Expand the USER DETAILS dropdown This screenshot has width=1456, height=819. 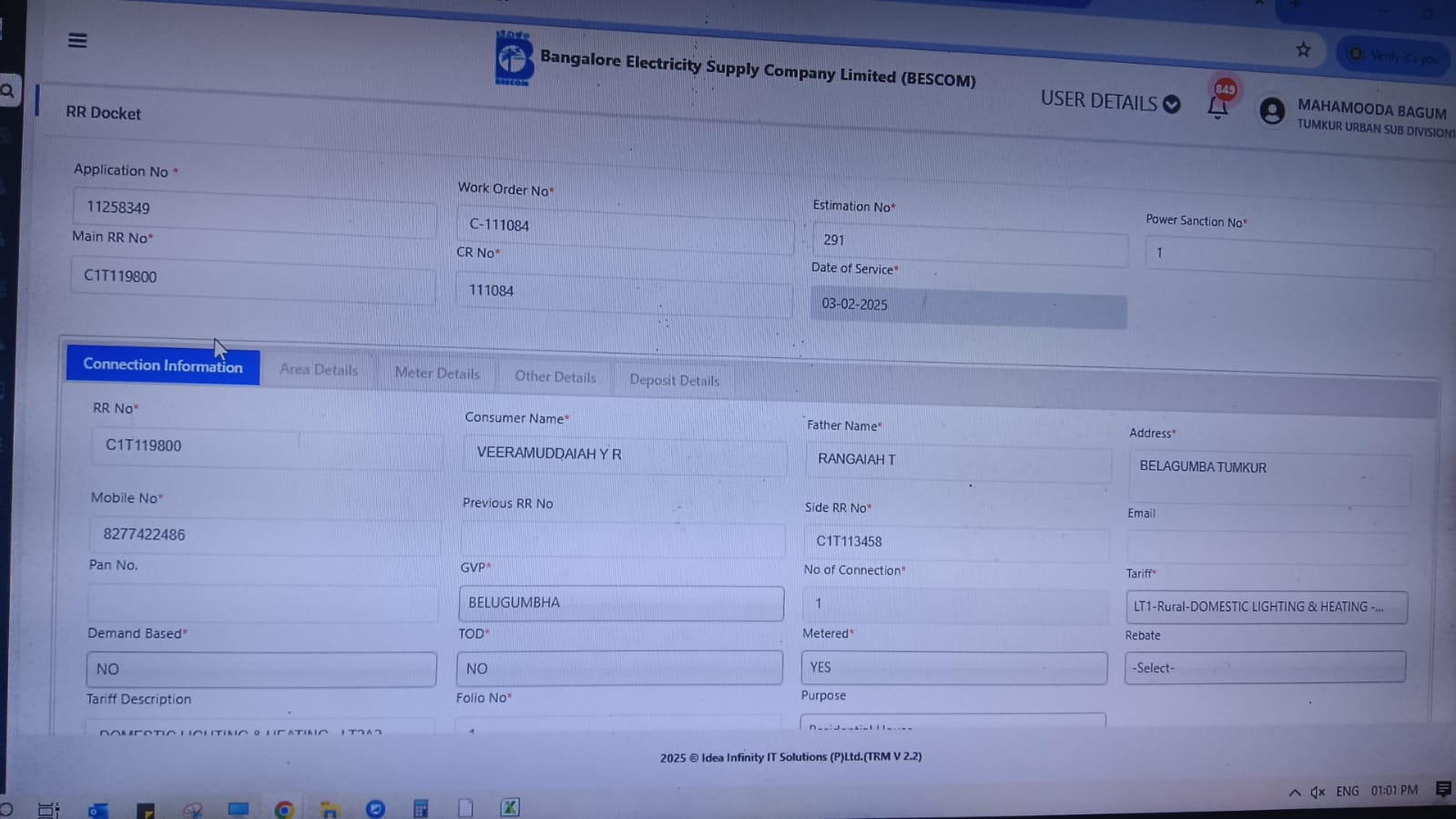pyautogui.click(x=1110, y=101)
